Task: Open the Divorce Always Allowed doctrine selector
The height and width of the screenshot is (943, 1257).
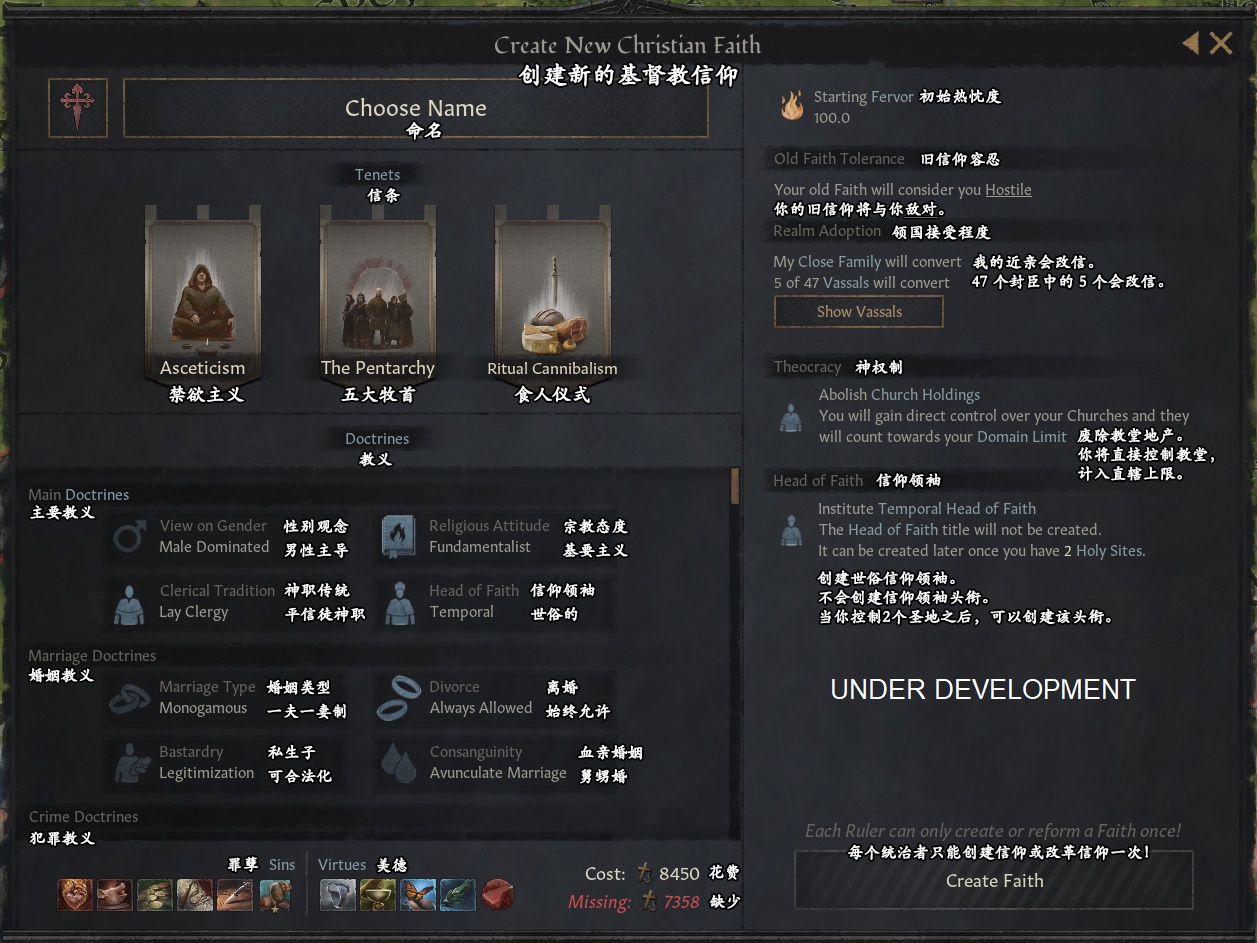Action: coord(495,698)
